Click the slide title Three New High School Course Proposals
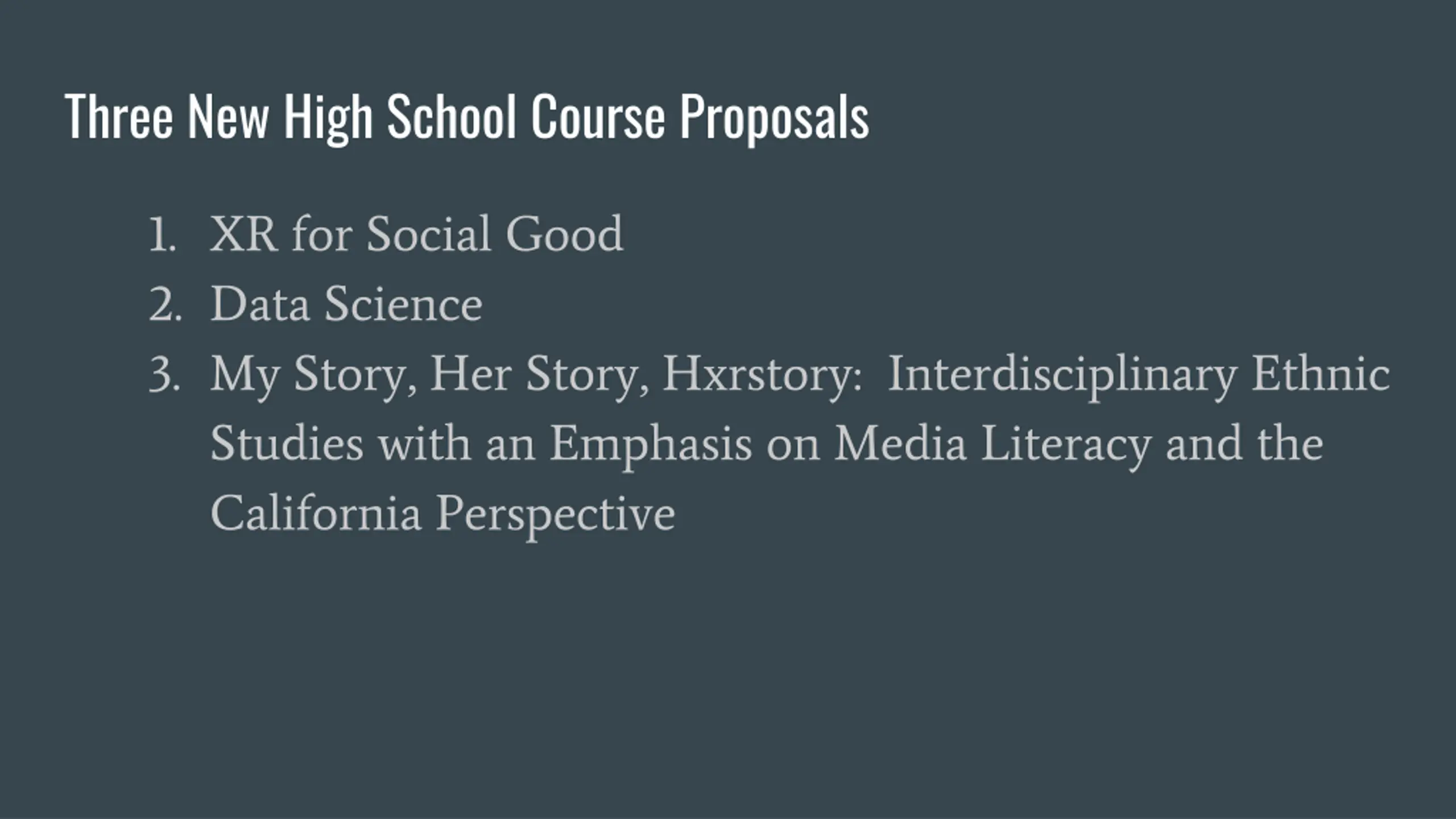The image size is (1456, 819). [x=467, y=117]
